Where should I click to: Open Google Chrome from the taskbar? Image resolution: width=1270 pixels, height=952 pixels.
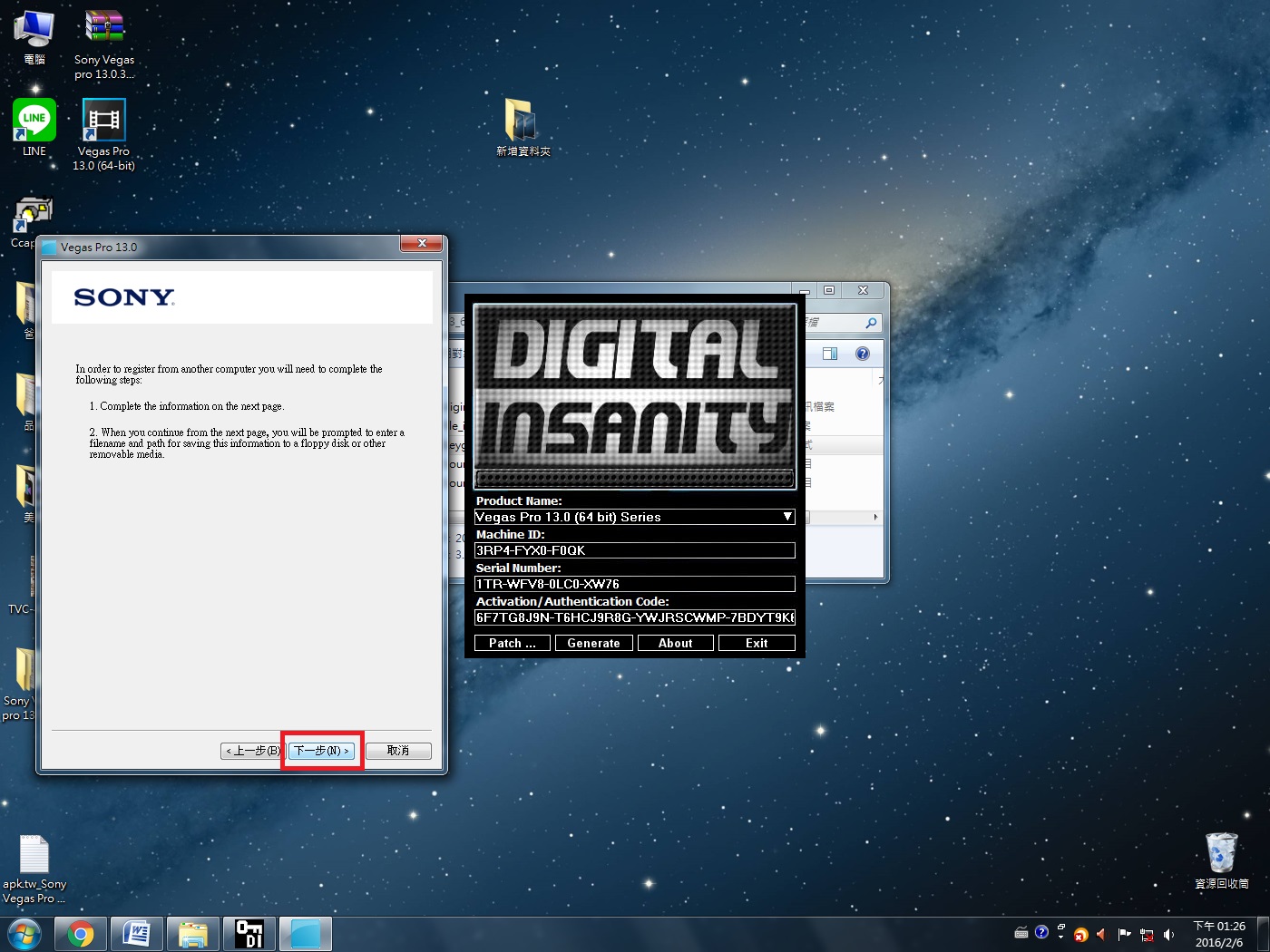click(x=81, y=934)
